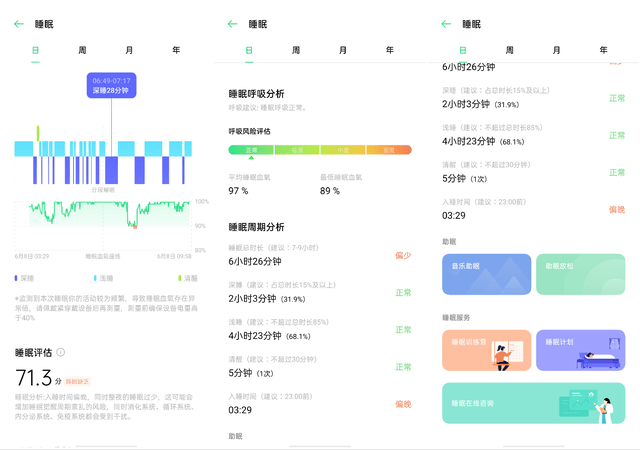
Task: Tap the back arrow on the right screen
Action: pos(446,24)
